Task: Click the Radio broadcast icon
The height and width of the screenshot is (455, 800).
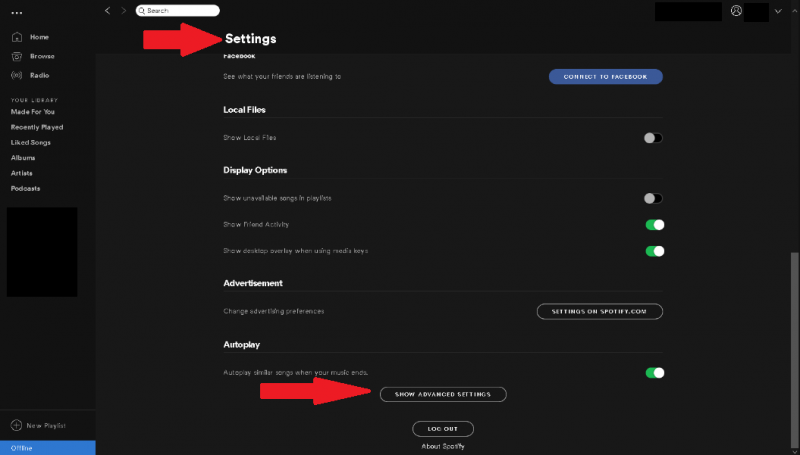Action: (x=17, y=75)
